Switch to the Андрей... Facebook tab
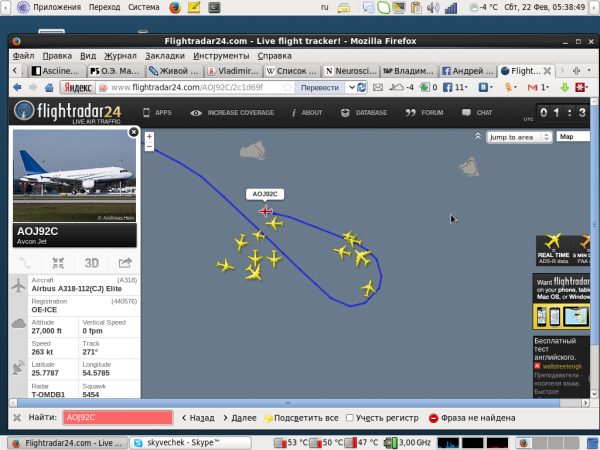 click(468, 71)
